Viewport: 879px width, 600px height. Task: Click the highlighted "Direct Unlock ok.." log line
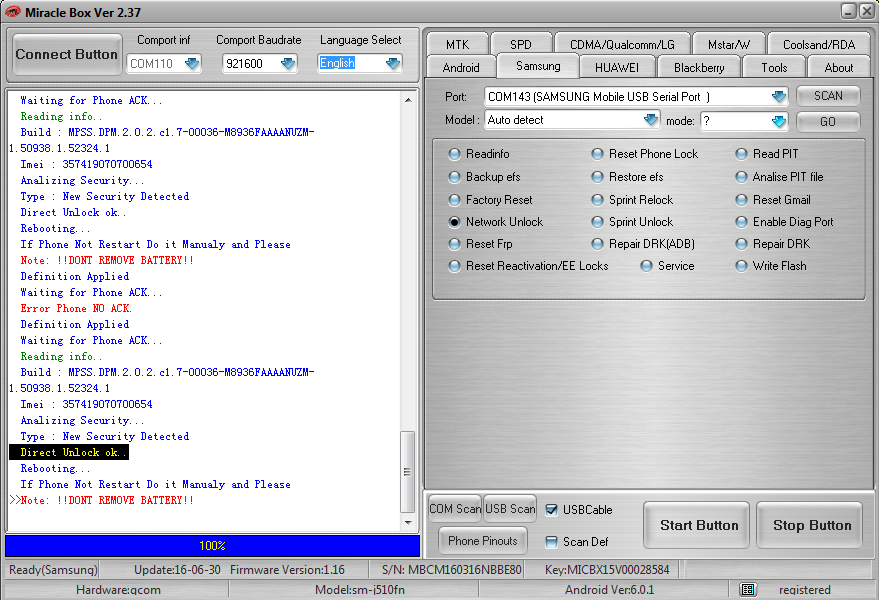[69, 452]
